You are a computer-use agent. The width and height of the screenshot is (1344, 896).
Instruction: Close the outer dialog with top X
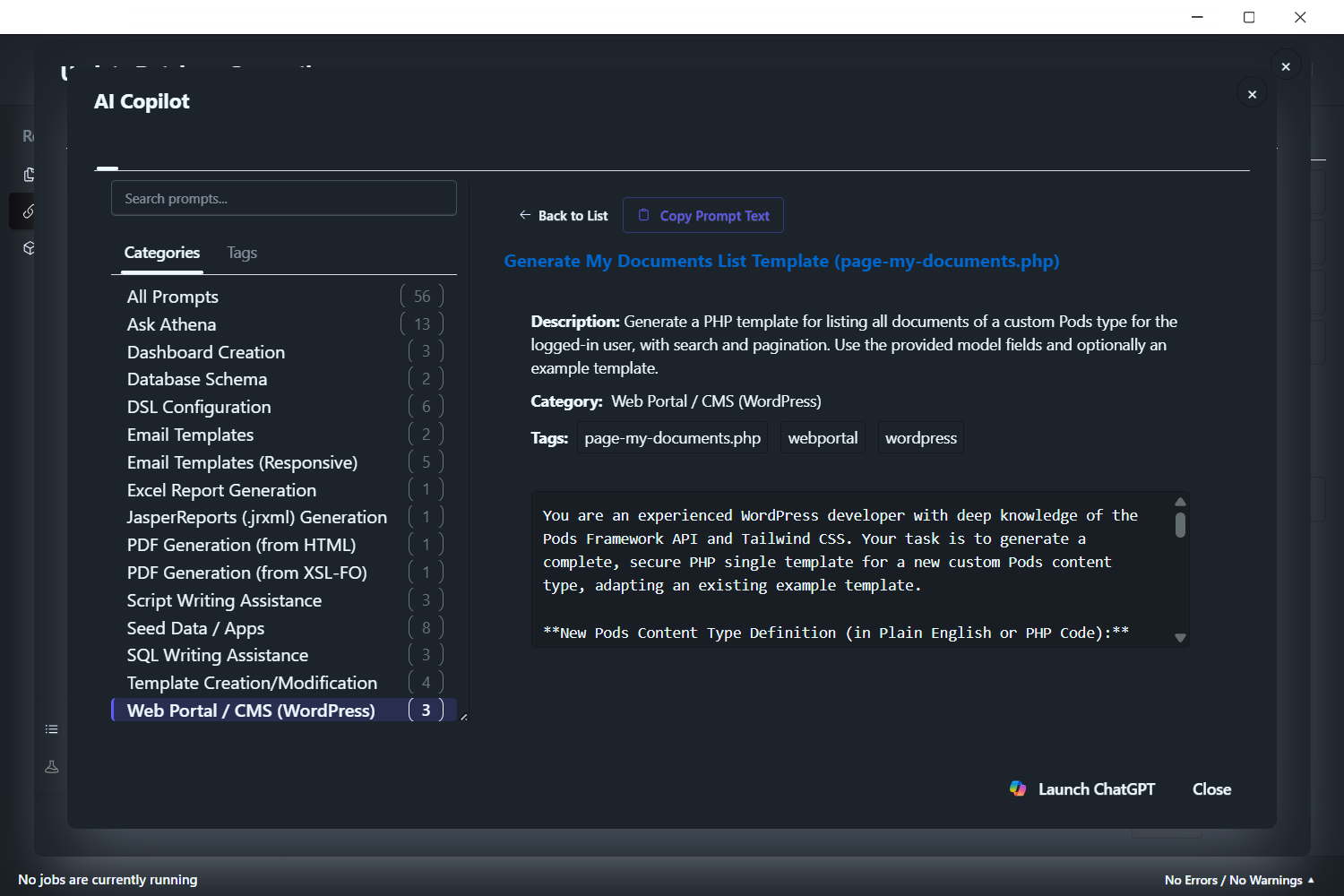[1286, 66]
